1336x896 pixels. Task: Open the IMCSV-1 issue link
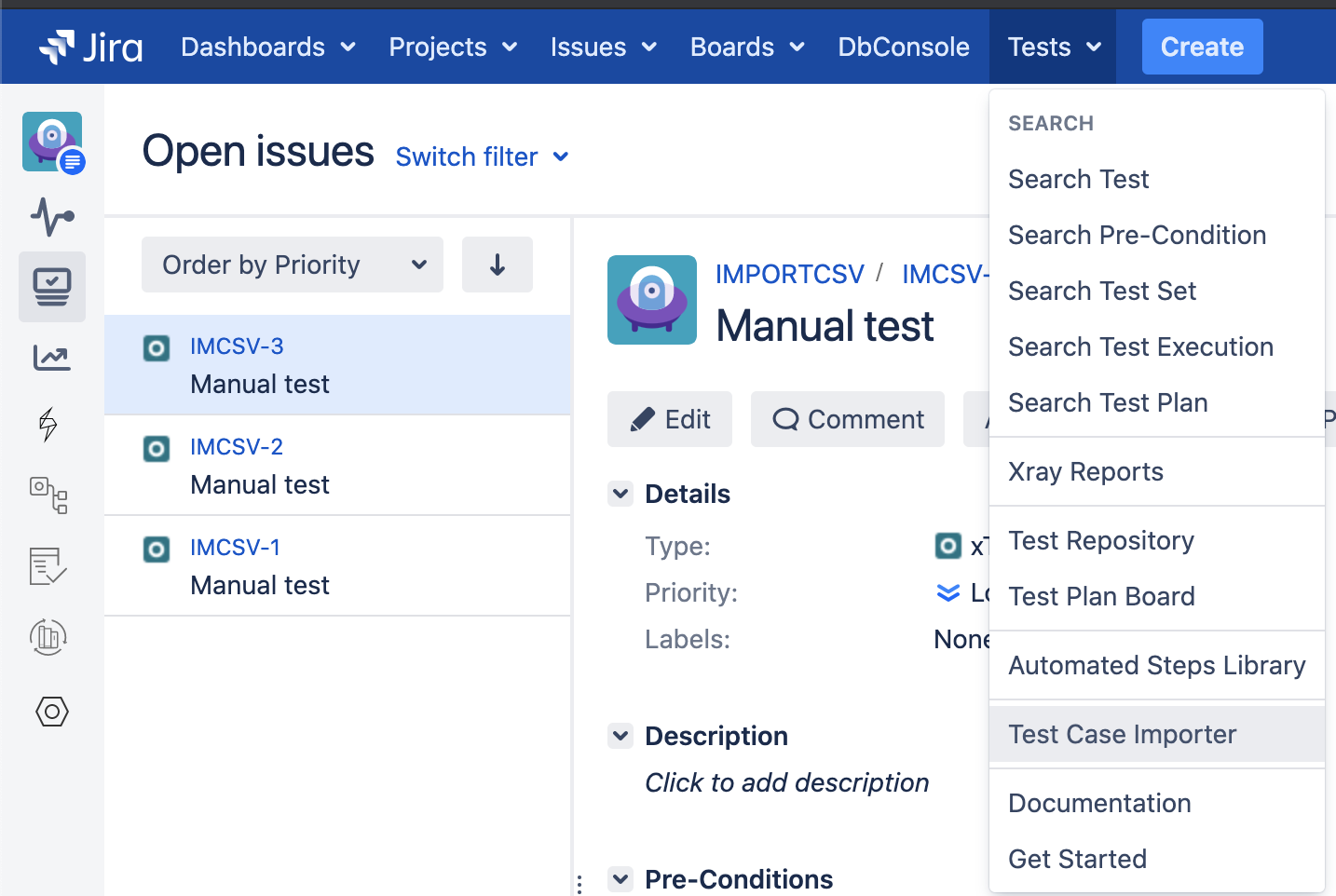pos(235,548)
